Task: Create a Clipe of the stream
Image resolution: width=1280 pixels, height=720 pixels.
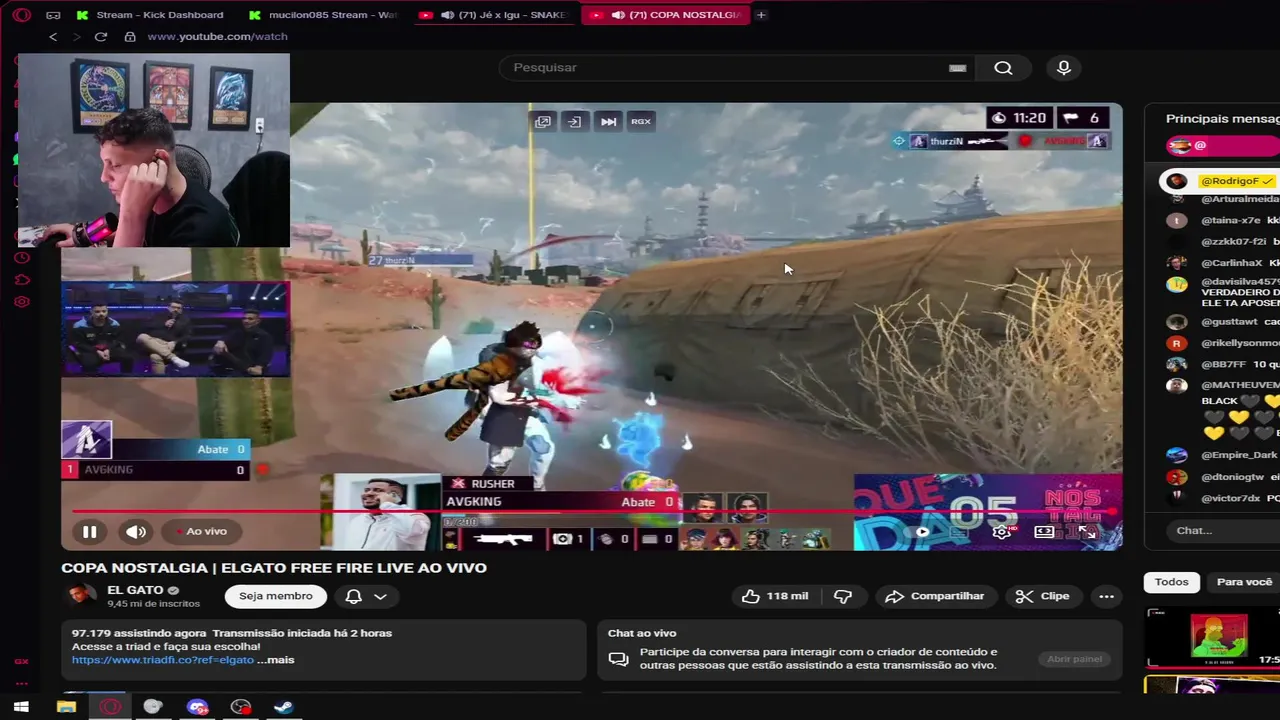Action: click(x=1043, y=596)
